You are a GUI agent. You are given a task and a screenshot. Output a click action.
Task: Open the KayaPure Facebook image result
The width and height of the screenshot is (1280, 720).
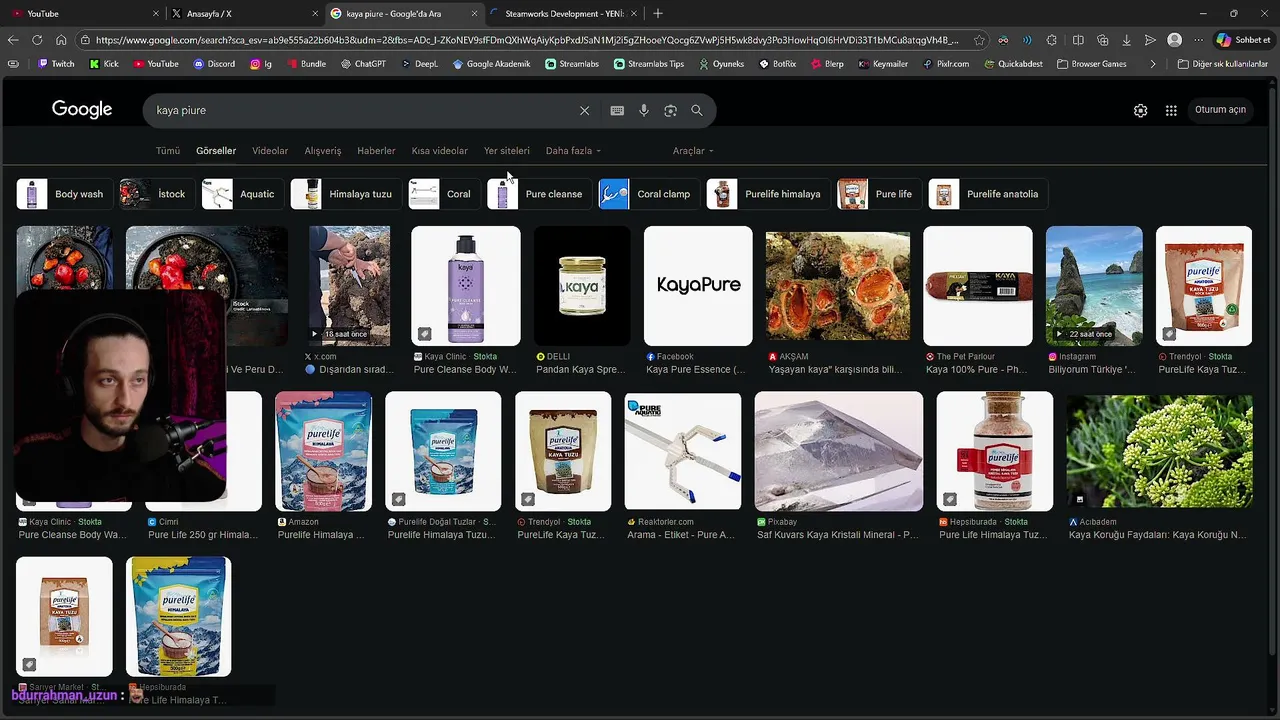[698, 286]
